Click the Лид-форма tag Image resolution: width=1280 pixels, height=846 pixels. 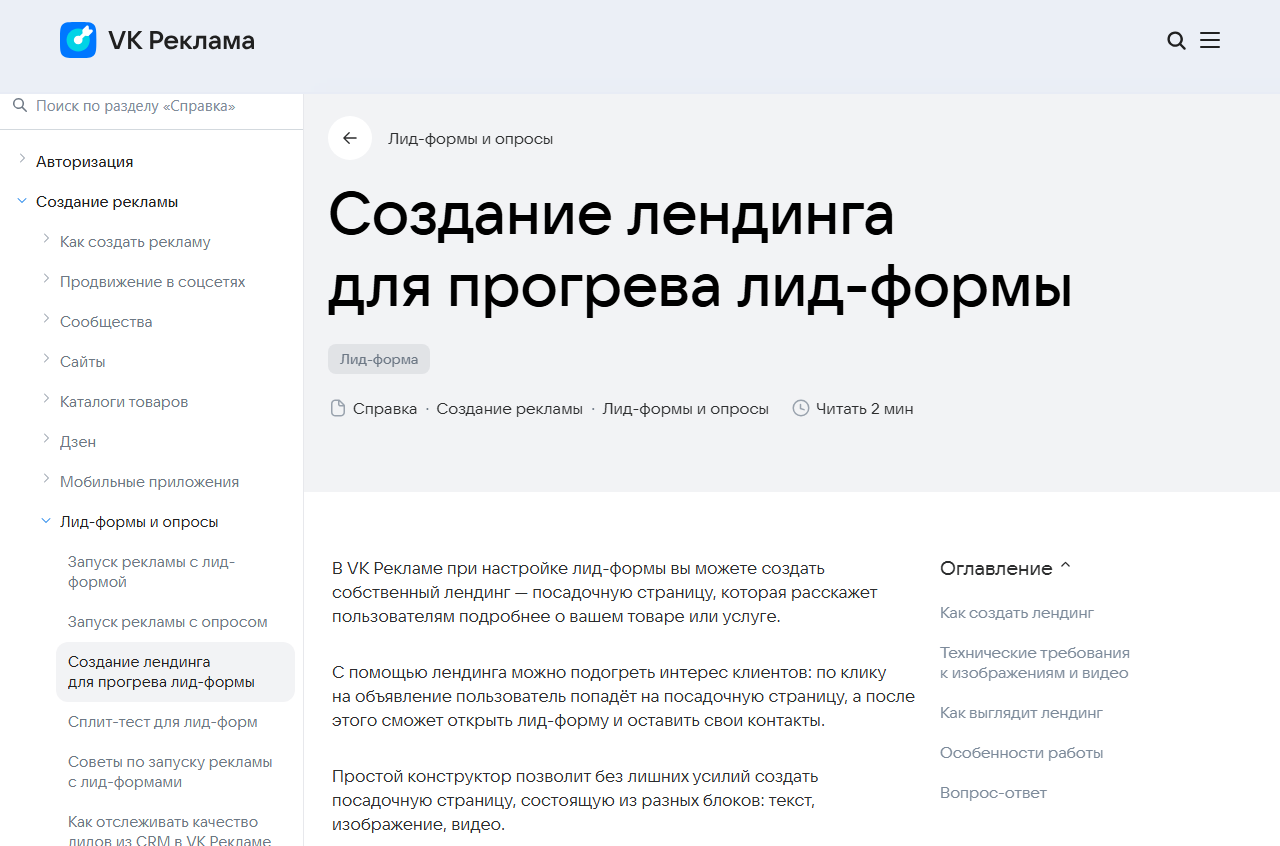coord(379,359)
